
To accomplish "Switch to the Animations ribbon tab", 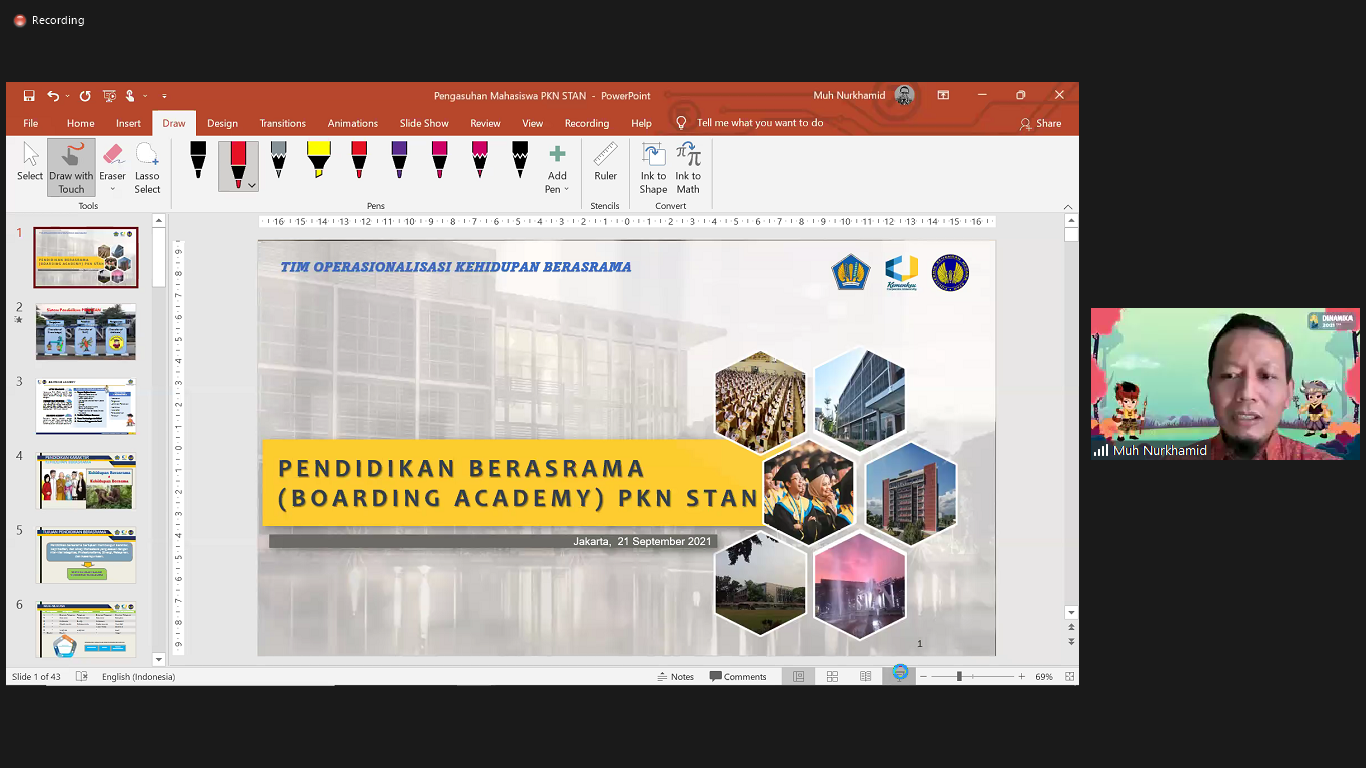I will pyautogui.click(x=352, y=122).
